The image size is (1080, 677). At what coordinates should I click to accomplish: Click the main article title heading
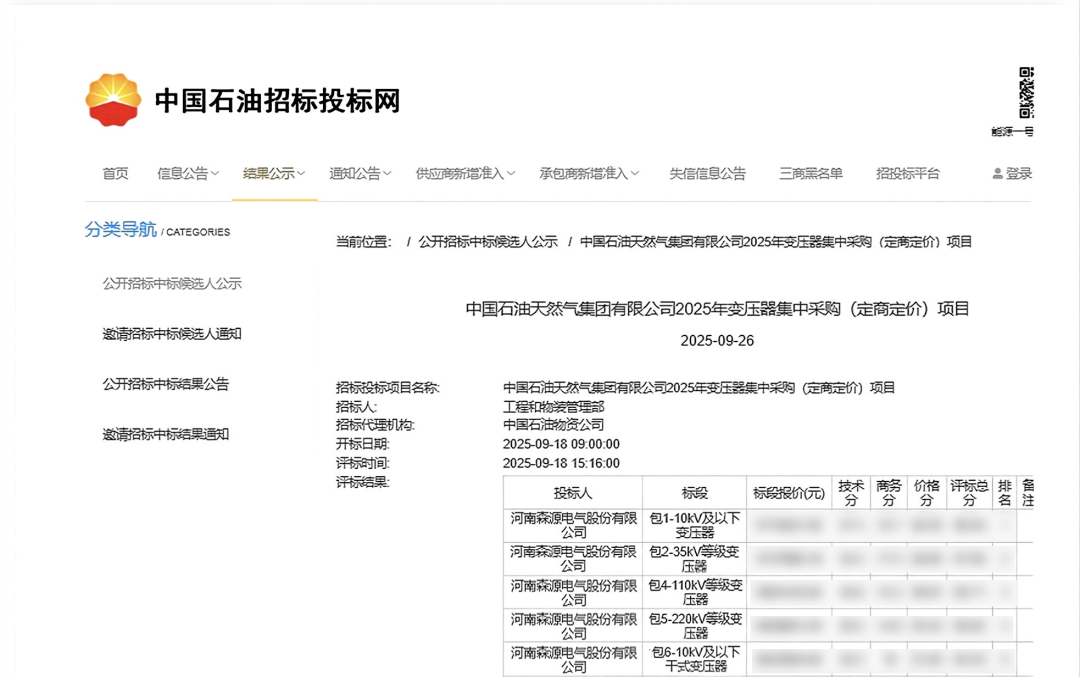[717, 309]
